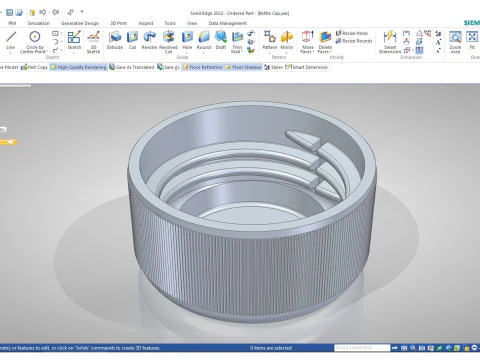
Task: Expand the Line tool dropdown arrow
Action: click(11, 52)
